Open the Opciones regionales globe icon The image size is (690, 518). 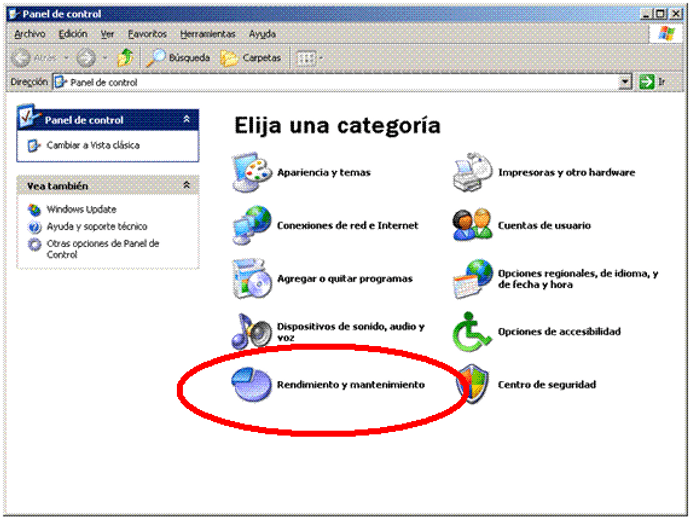point(473,279)
